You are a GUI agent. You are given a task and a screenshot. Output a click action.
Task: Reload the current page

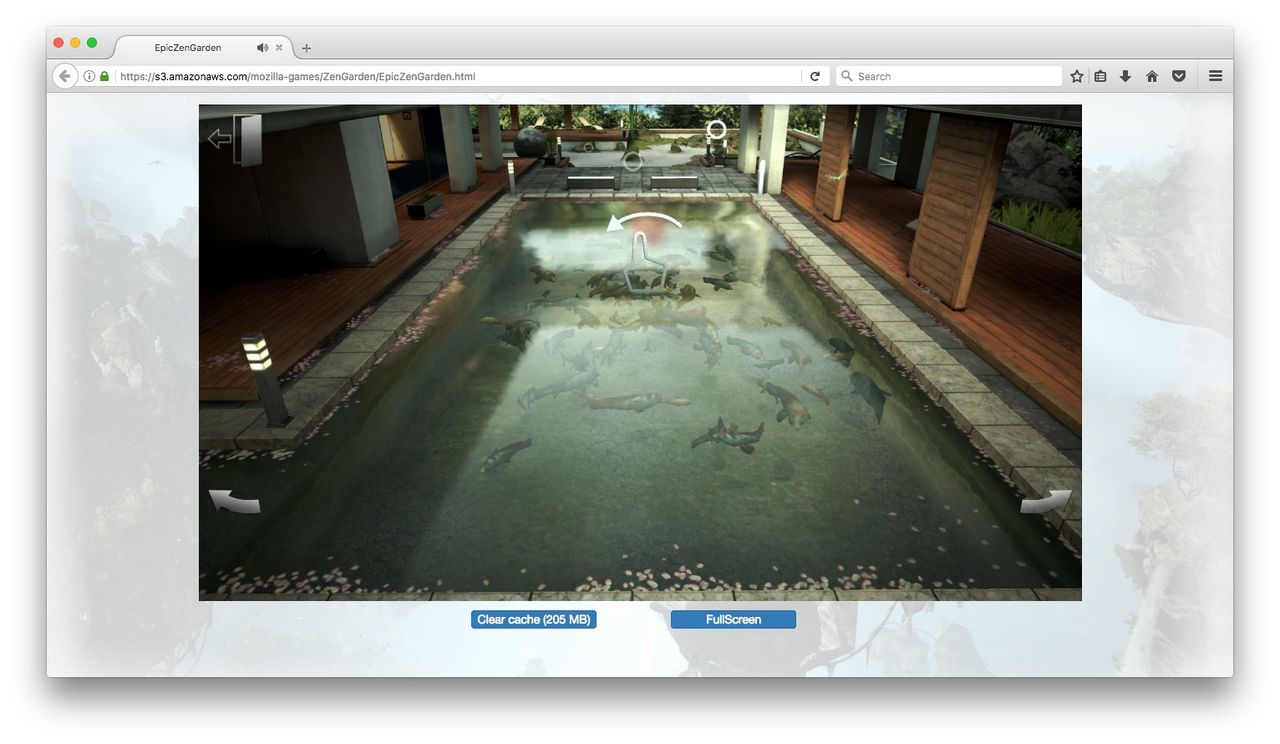[x=815, y=76]
